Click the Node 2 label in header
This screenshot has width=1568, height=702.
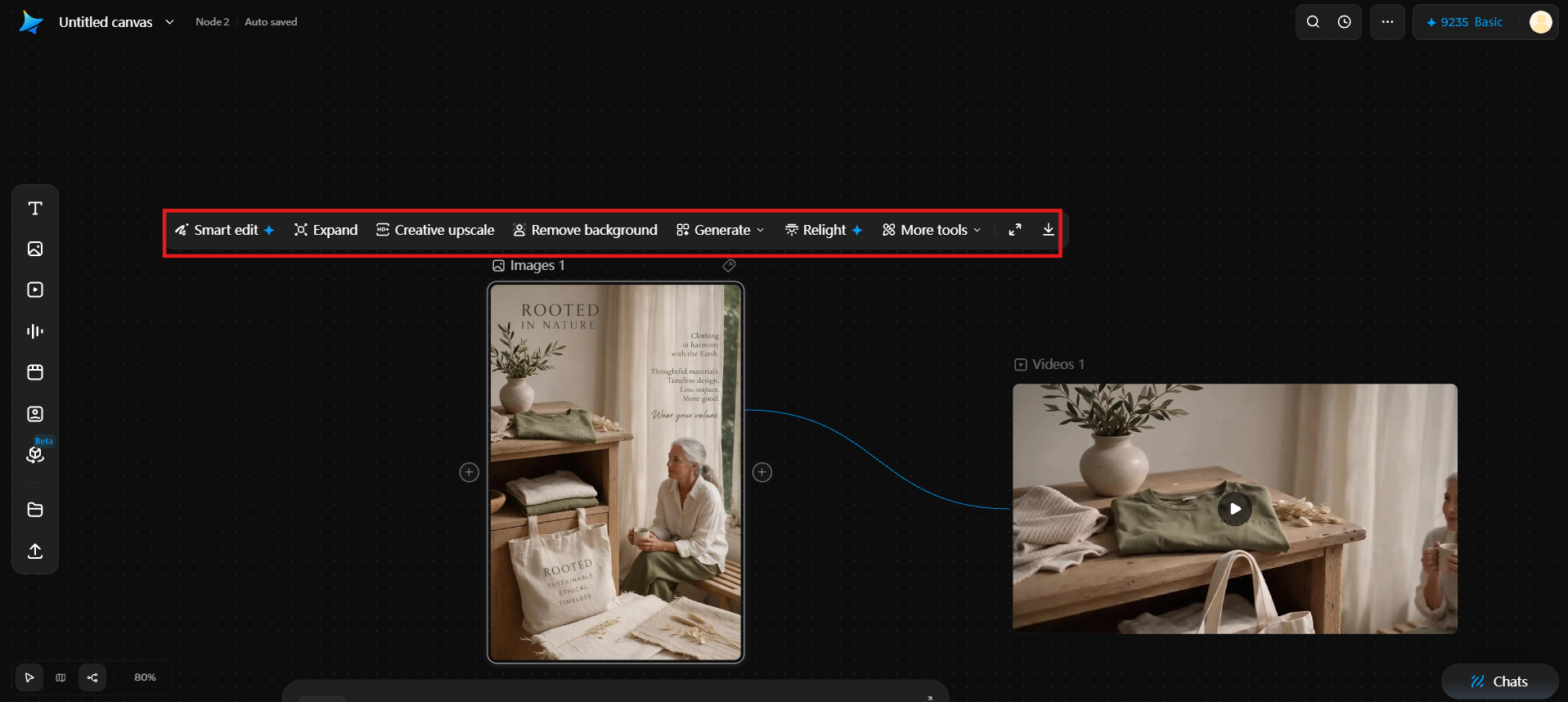pyautogui.click(x=213, y=22)
